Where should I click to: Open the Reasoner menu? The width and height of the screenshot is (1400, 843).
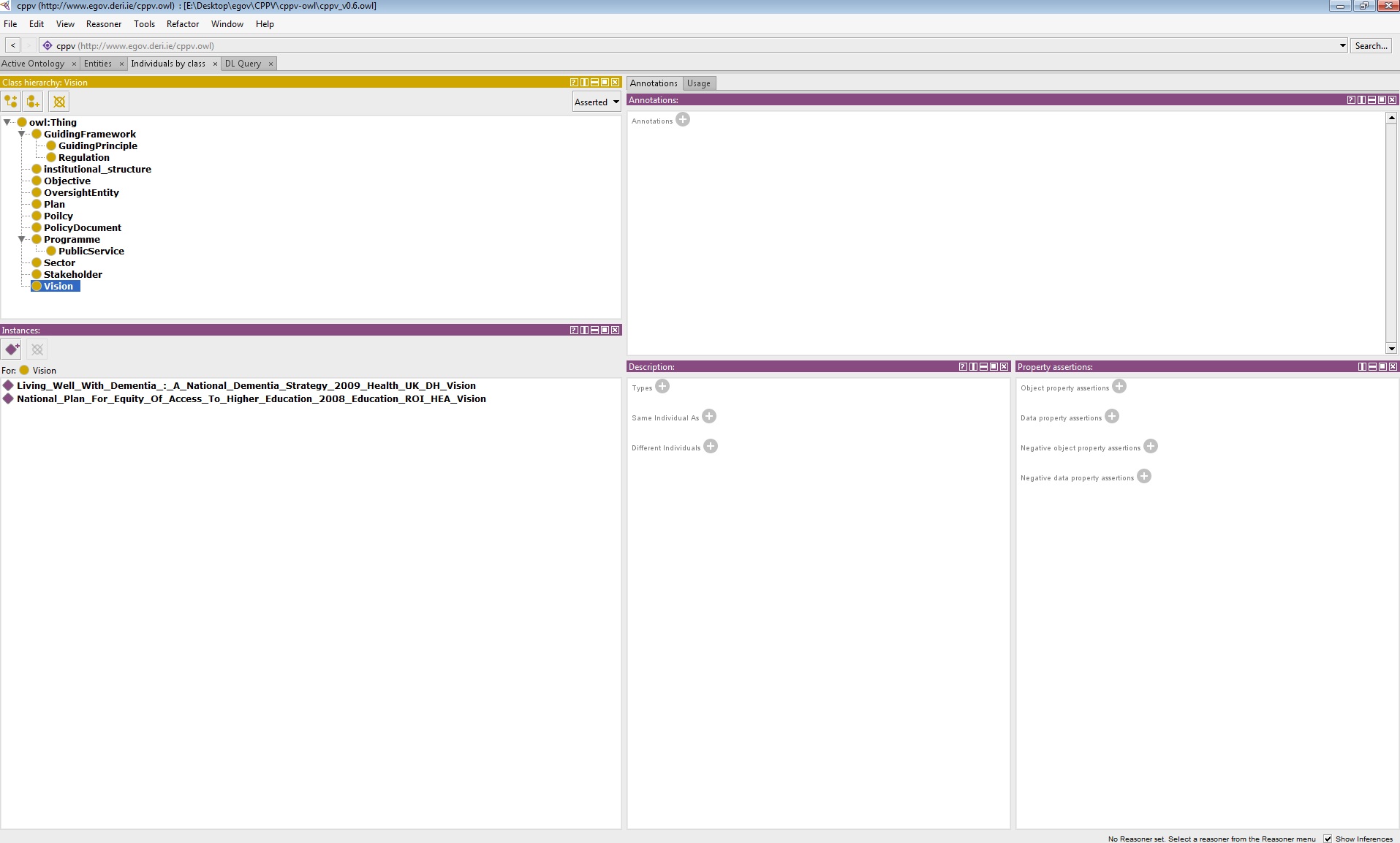(104, 24)
